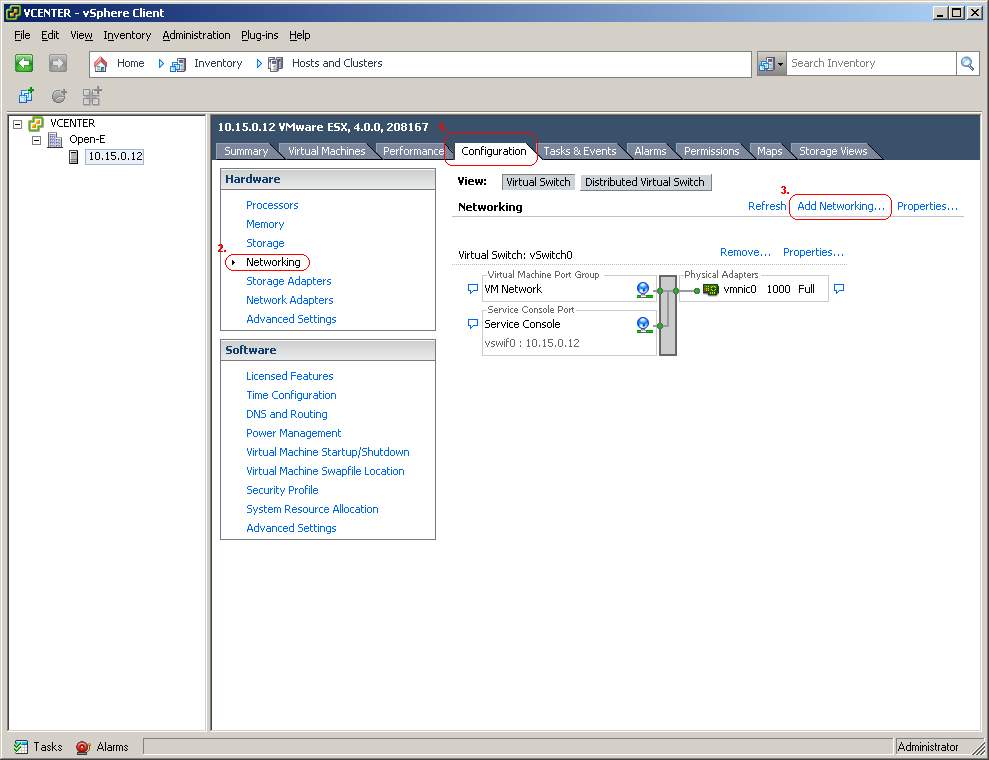The image size is (989, 760).
Task: Click the Hosts and Clusters icon
Action: click(275, 64)
